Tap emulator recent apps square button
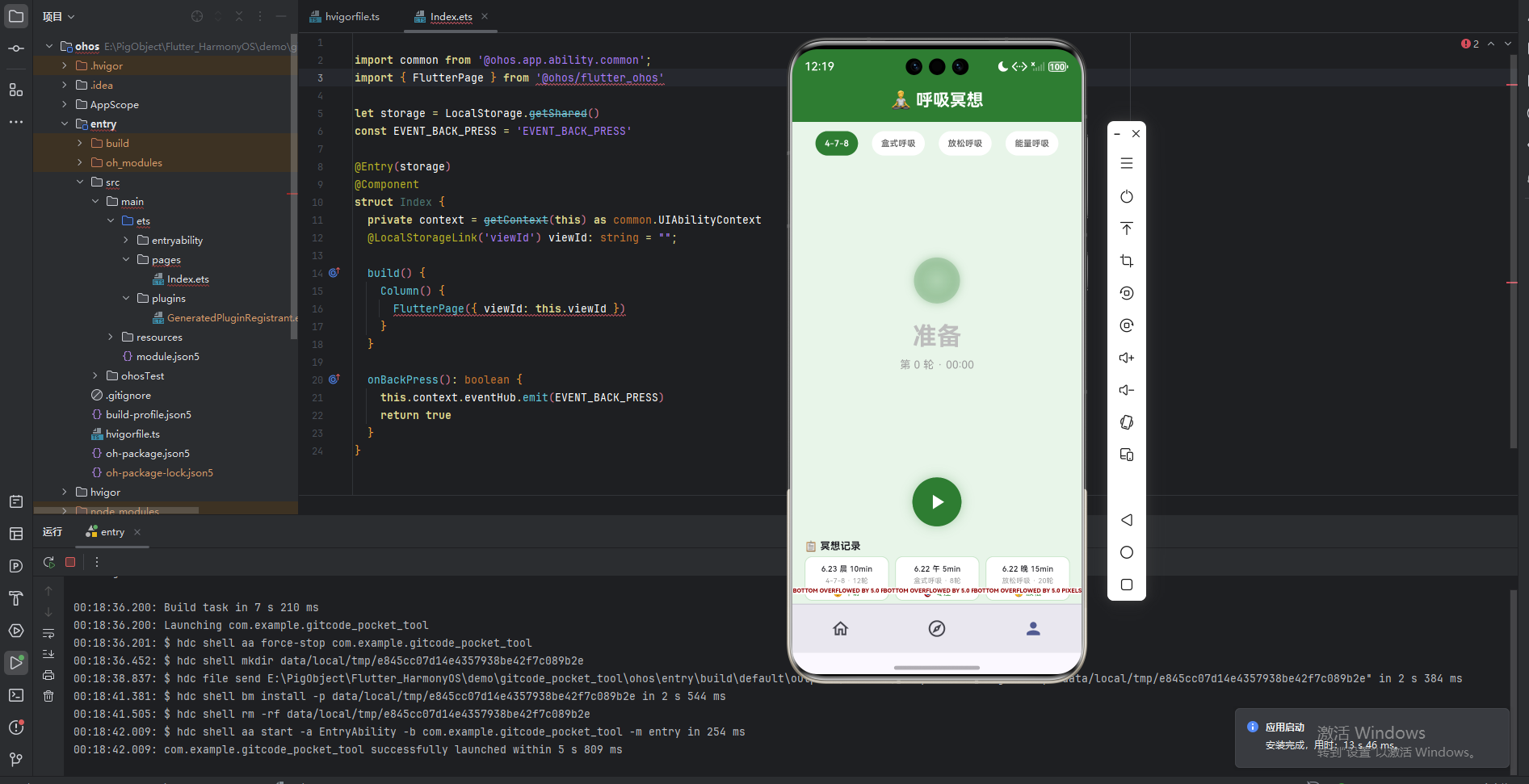This screenshot has height=784, width=1529. click(1127, 585)
